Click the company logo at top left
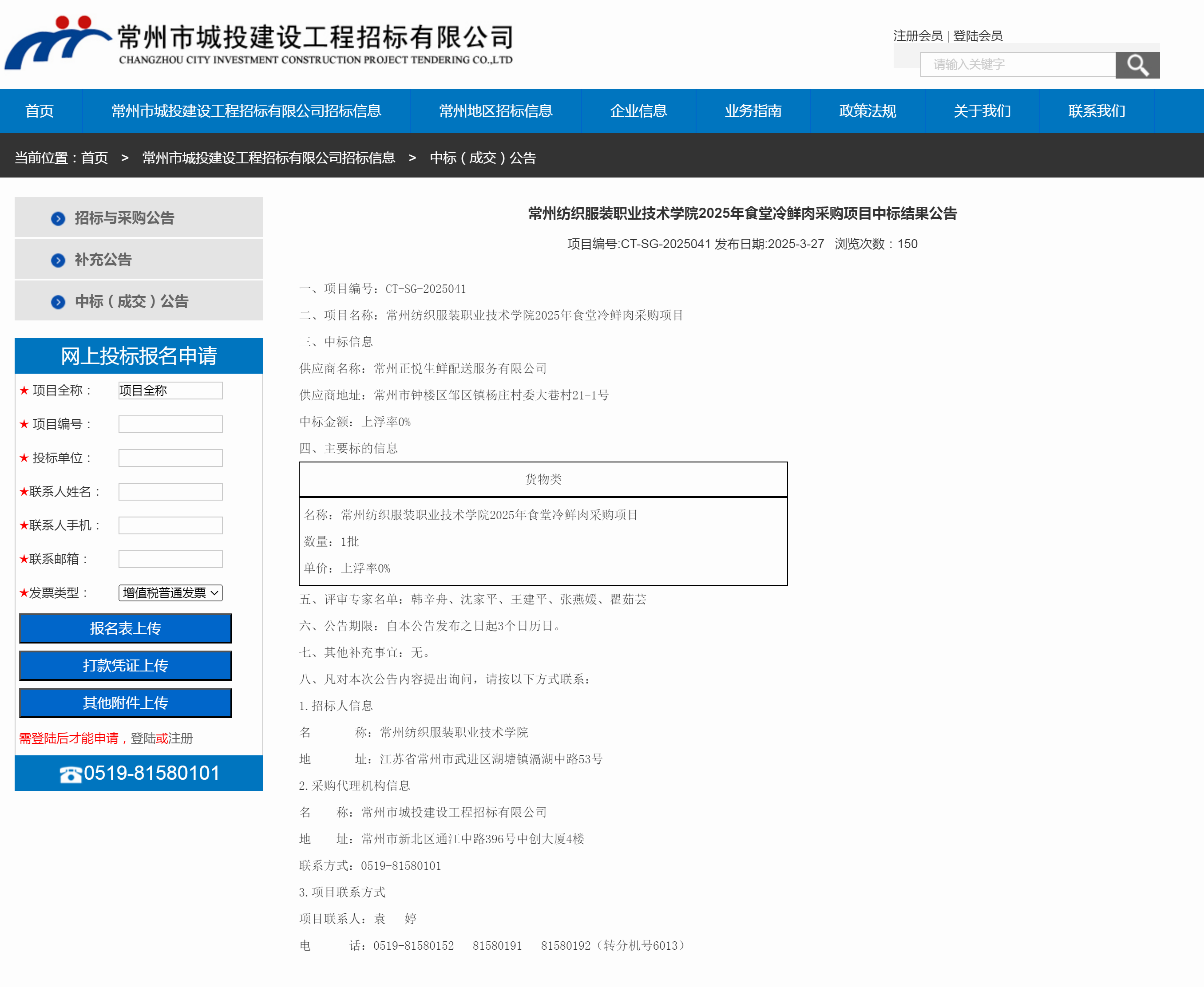The width and height of the screenshot is (1204, 987). coord(57,43)
